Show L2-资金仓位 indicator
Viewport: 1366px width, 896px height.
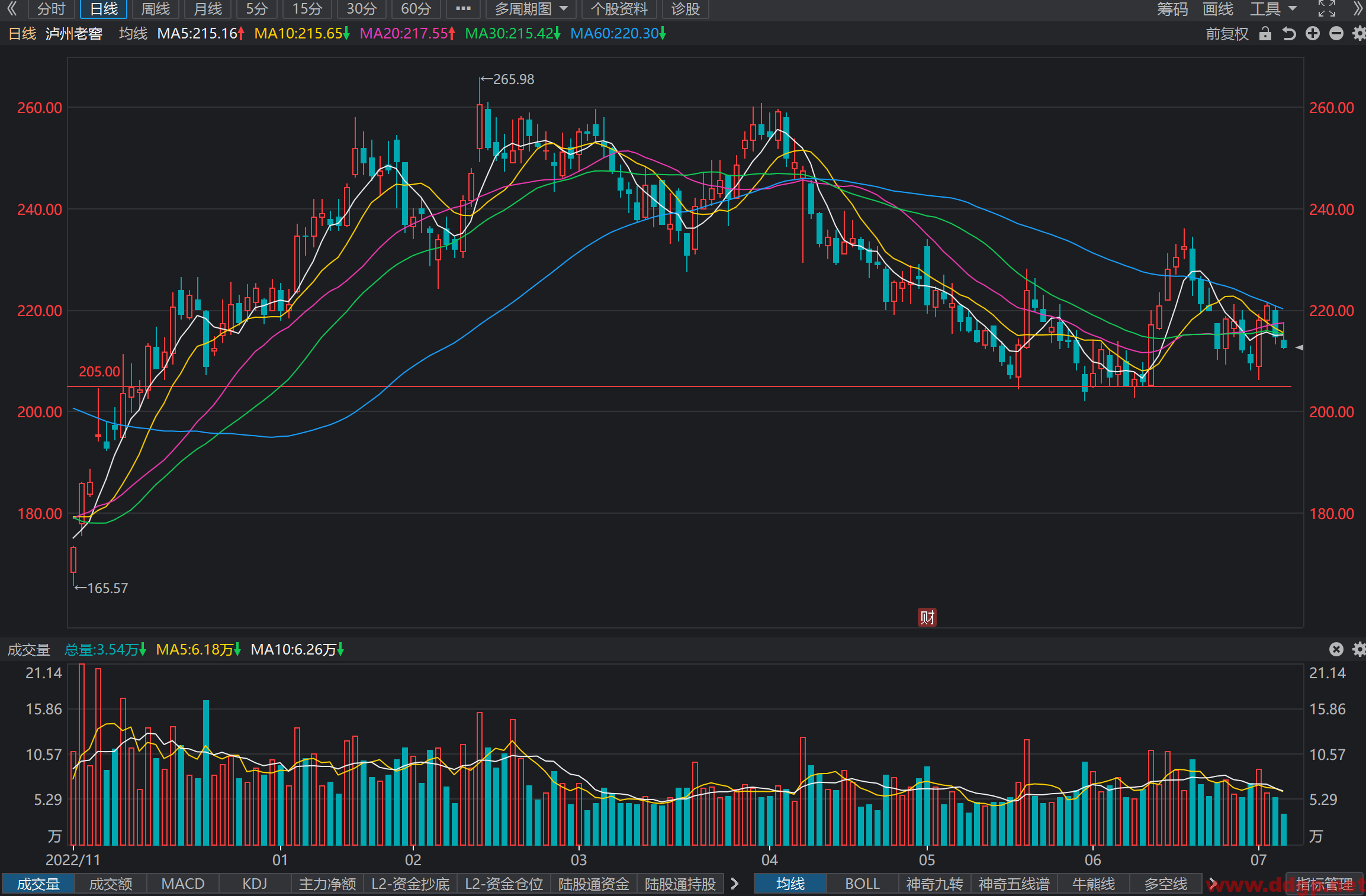pos(504,884)
